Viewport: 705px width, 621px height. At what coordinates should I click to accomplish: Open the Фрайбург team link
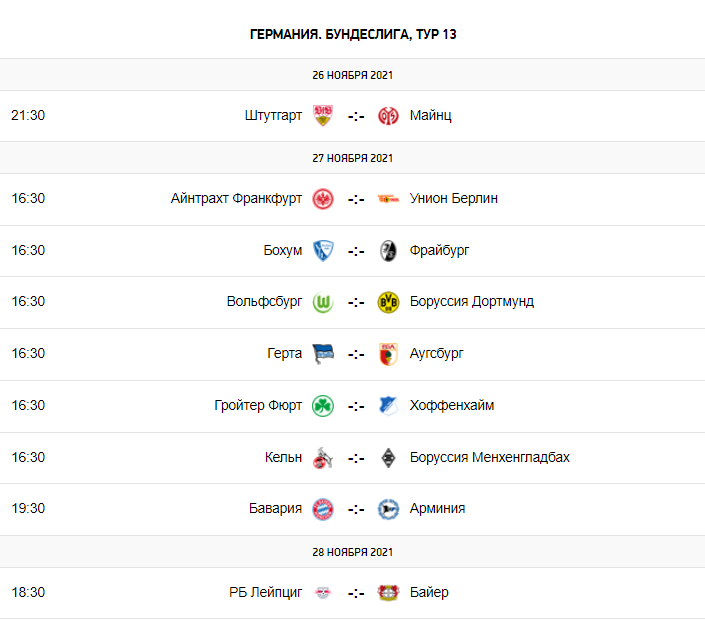439,250
